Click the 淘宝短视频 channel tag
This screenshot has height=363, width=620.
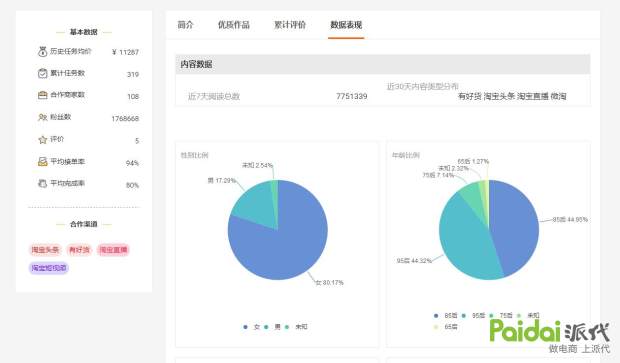(49, 268)
